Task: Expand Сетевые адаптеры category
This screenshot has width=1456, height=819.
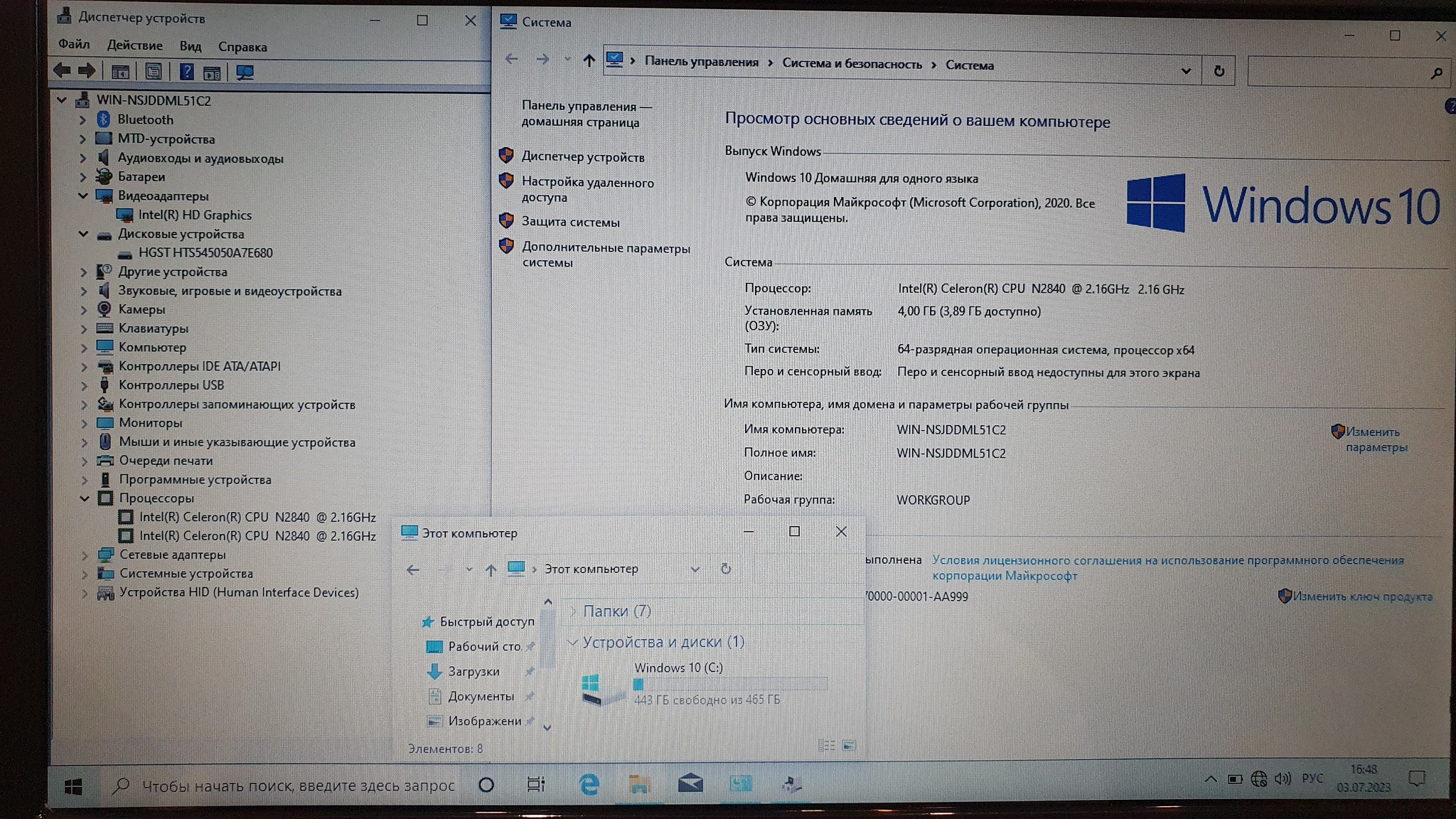Action: click(x=85, y=555)
